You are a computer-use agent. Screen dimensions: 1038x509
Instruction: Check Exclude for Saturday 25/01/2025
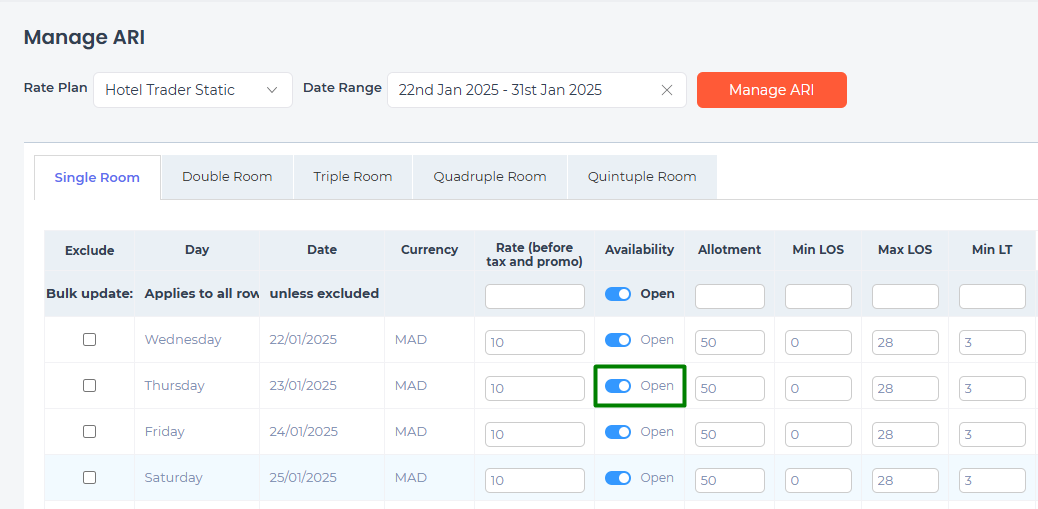[x=89, y=478]
